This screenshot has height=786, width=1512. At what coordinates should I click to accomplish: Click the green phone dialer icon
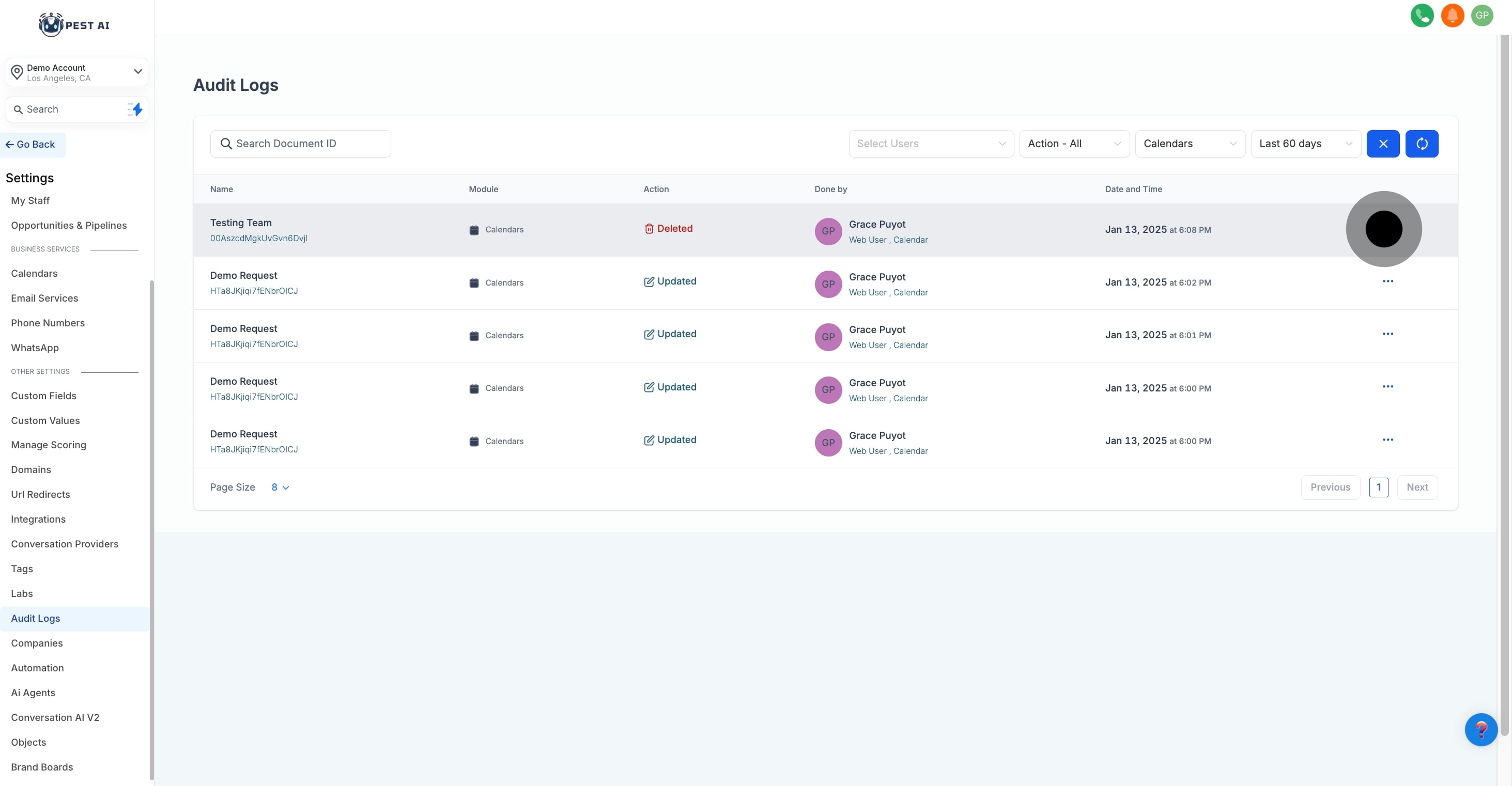[1422, 16]
